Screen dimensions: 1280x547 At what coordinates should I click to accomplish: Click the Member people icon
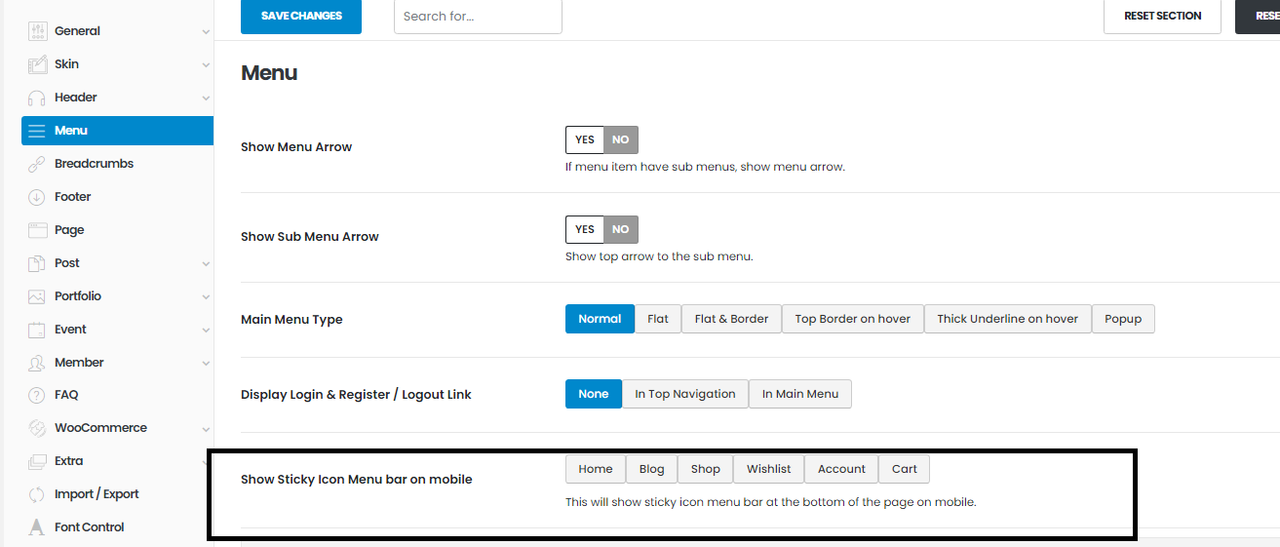[37, 362]
